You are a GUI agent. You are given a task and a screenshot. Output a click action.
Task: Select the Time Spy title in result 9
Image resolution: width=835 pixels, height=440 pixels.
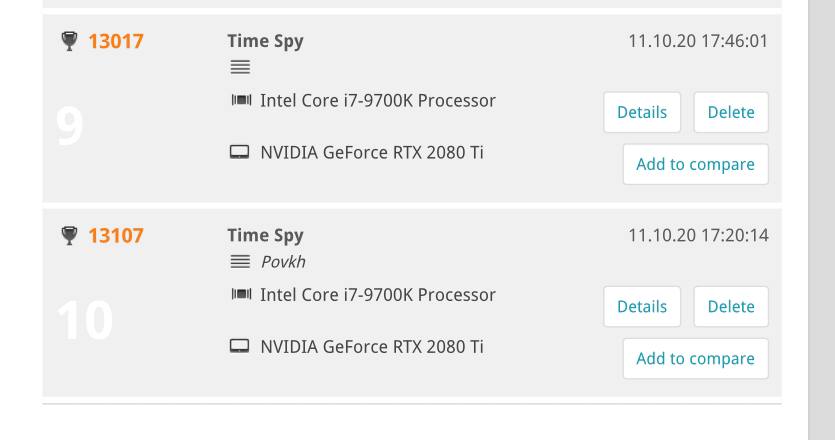pyautogui.click(x=265, y=42)
